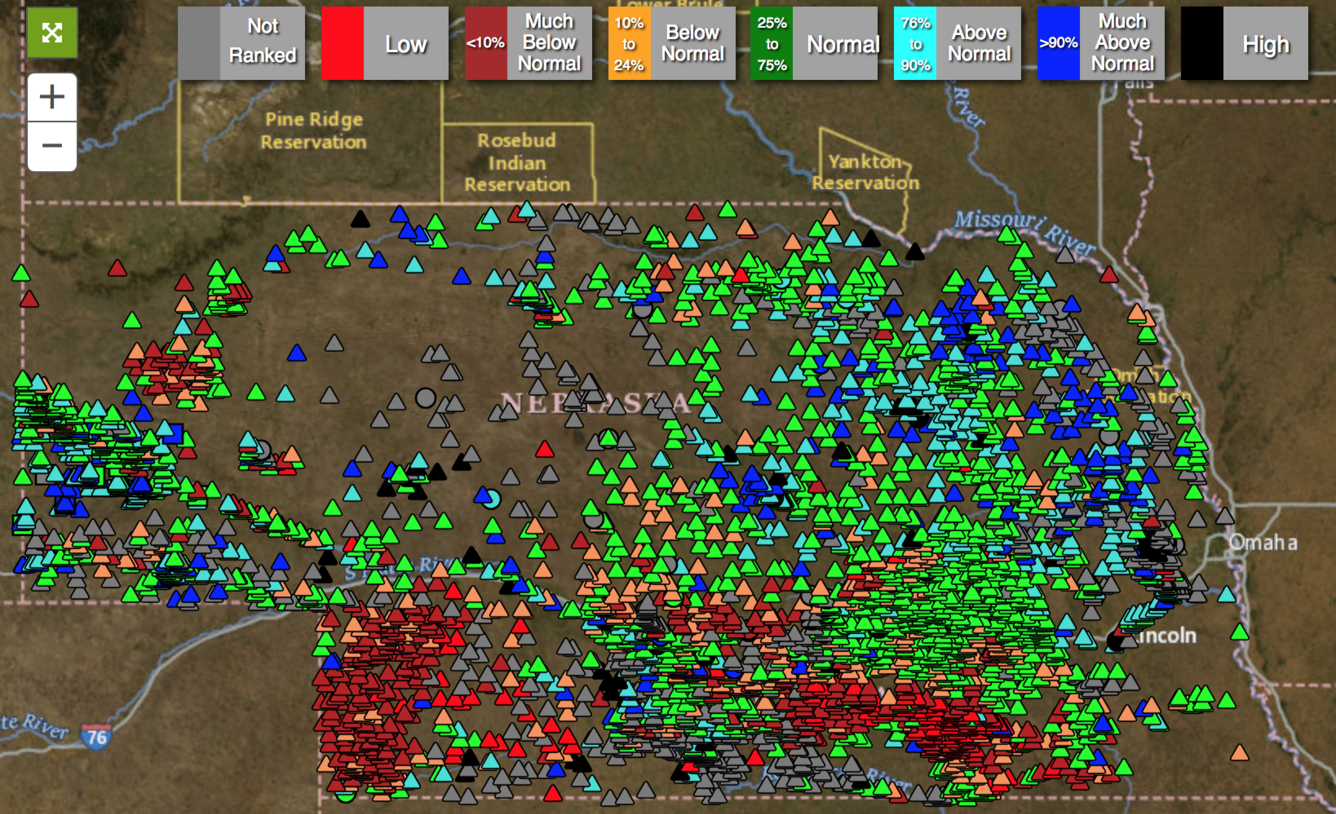1336x814 pixels.
Task: Zoom in on the map
Action: pyautogui.click(x=51, y=96)
